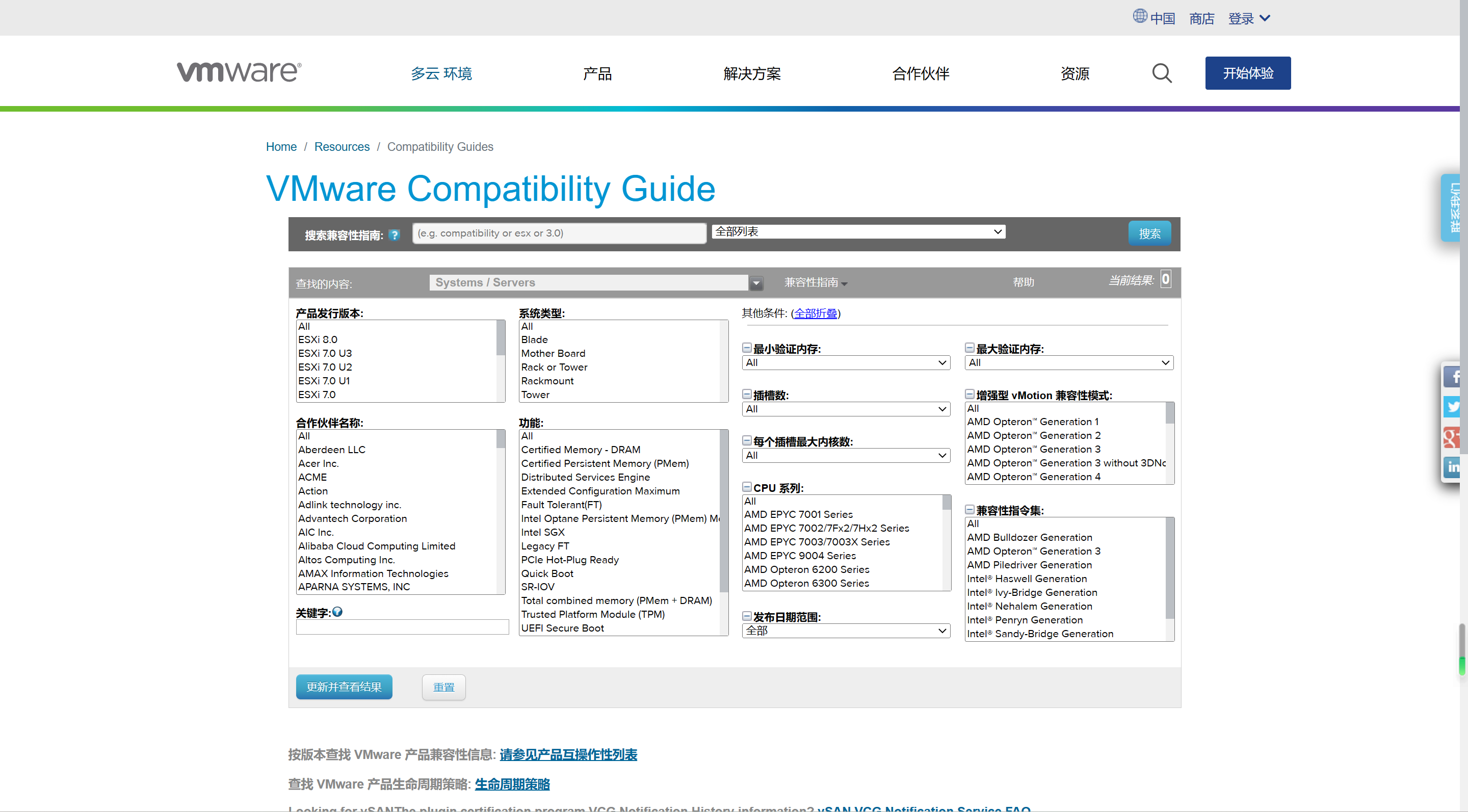
Task: Collapse the 增强型 vMotion 兼容性模式 section
Action: [x=969, y=395]
